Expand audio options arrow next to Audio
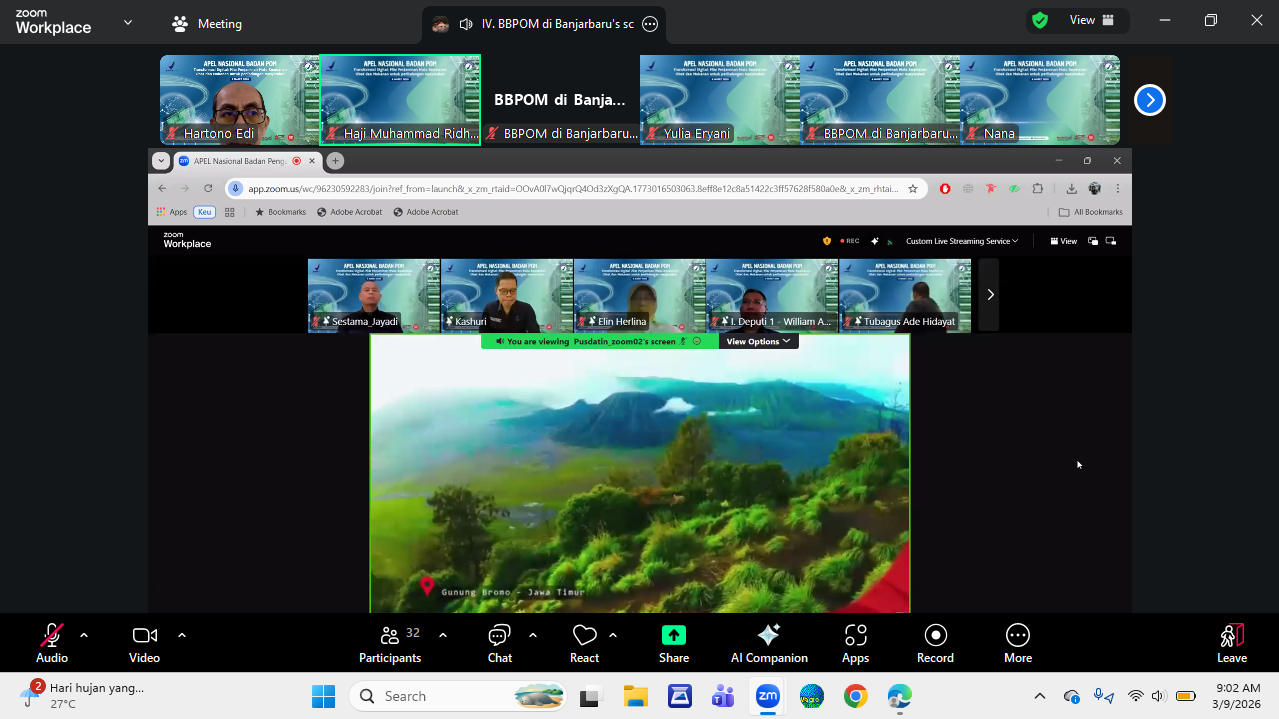This screenshot has height=719, width=1279. point(84,635)
